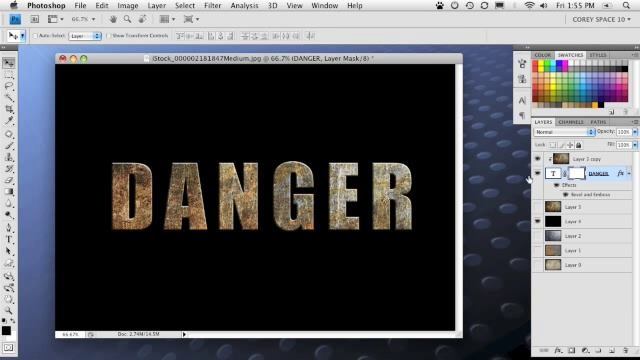This screenshot has height=360, width=640.
Task: Select the Move tool in the toolbox
Action: [x=9, y=63]
